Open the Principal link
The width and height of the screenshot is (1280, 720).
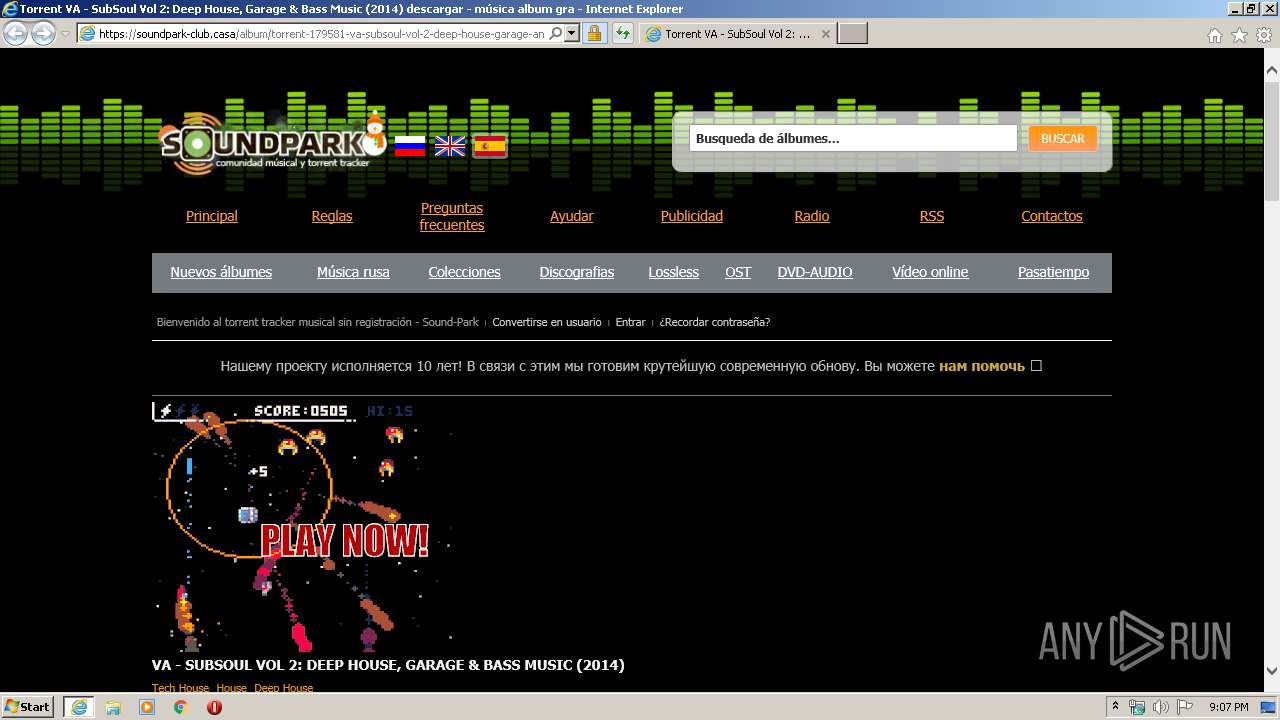coord(212,216)
